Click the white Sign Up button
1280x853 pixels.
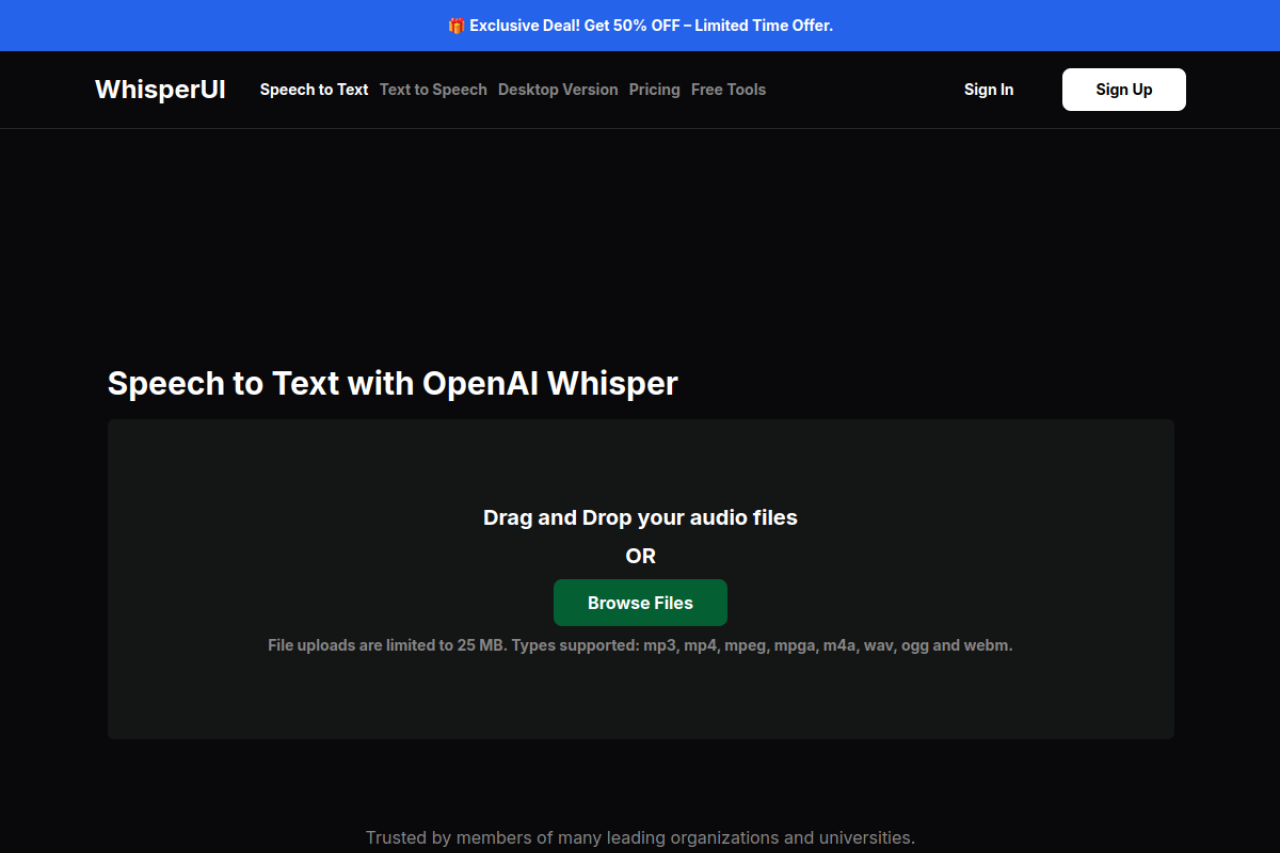[1124, 89]
